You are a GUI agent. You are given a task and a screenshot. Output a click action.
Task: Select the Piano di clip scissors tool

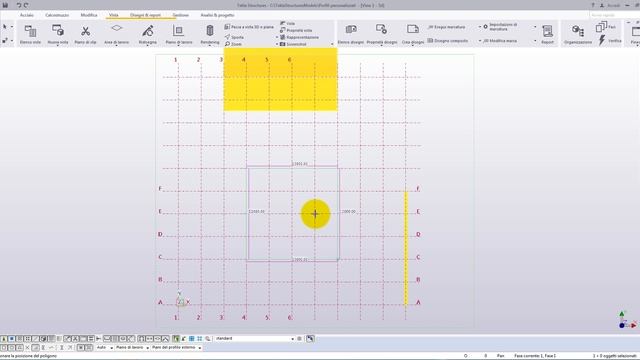(85, 34)
